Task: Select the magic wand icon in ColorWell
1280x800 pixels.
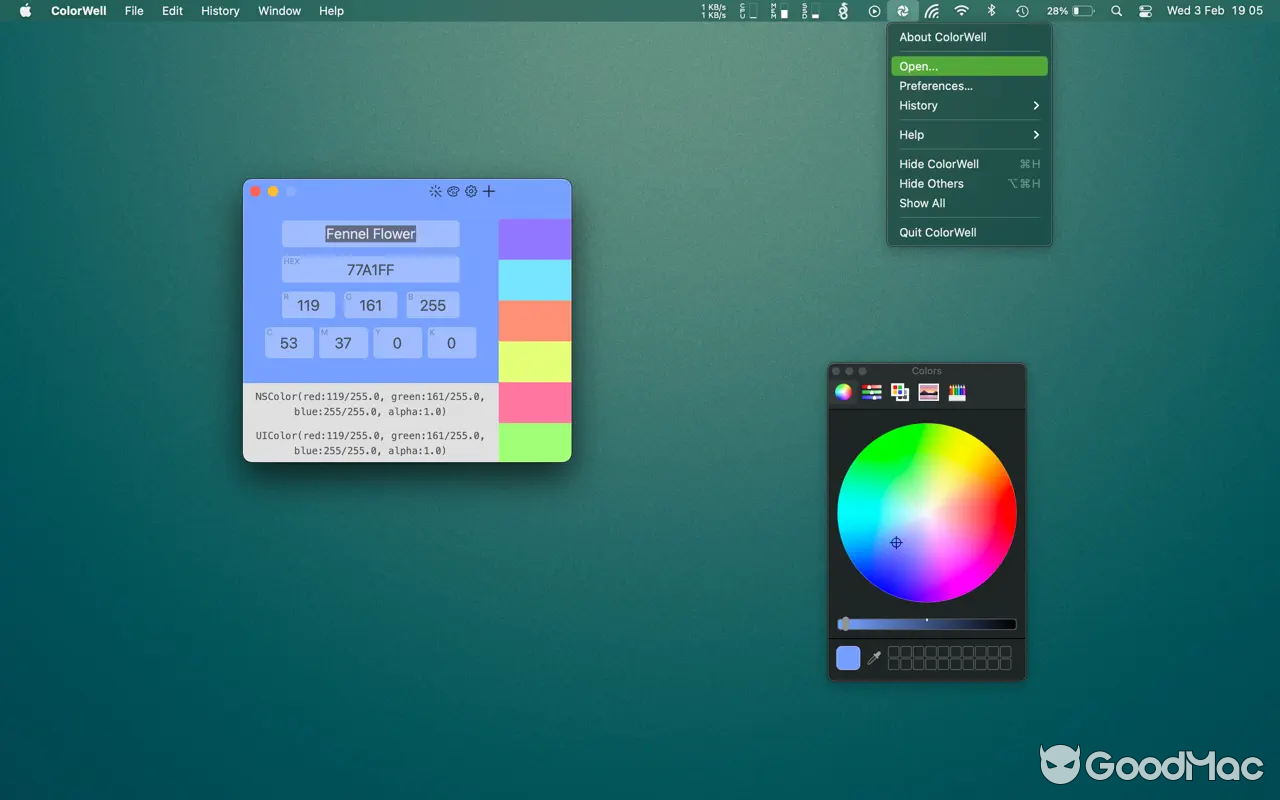Action: [435, 191]
